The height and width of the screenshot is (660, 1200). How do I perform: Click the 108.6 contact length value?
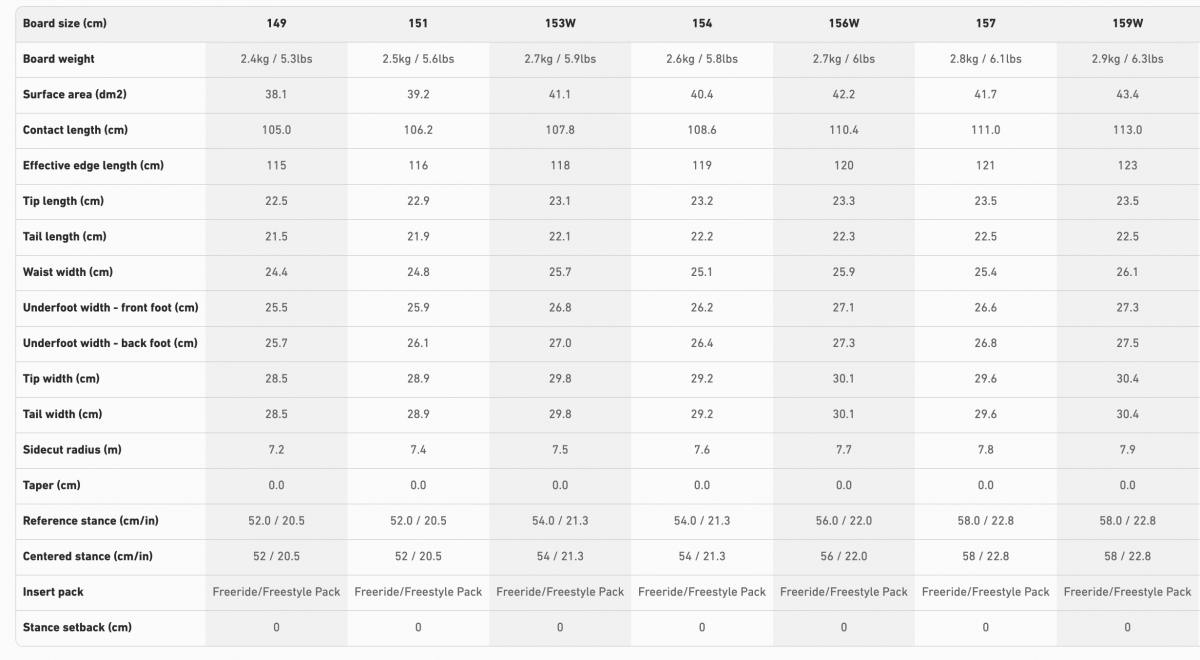(702, 130)
